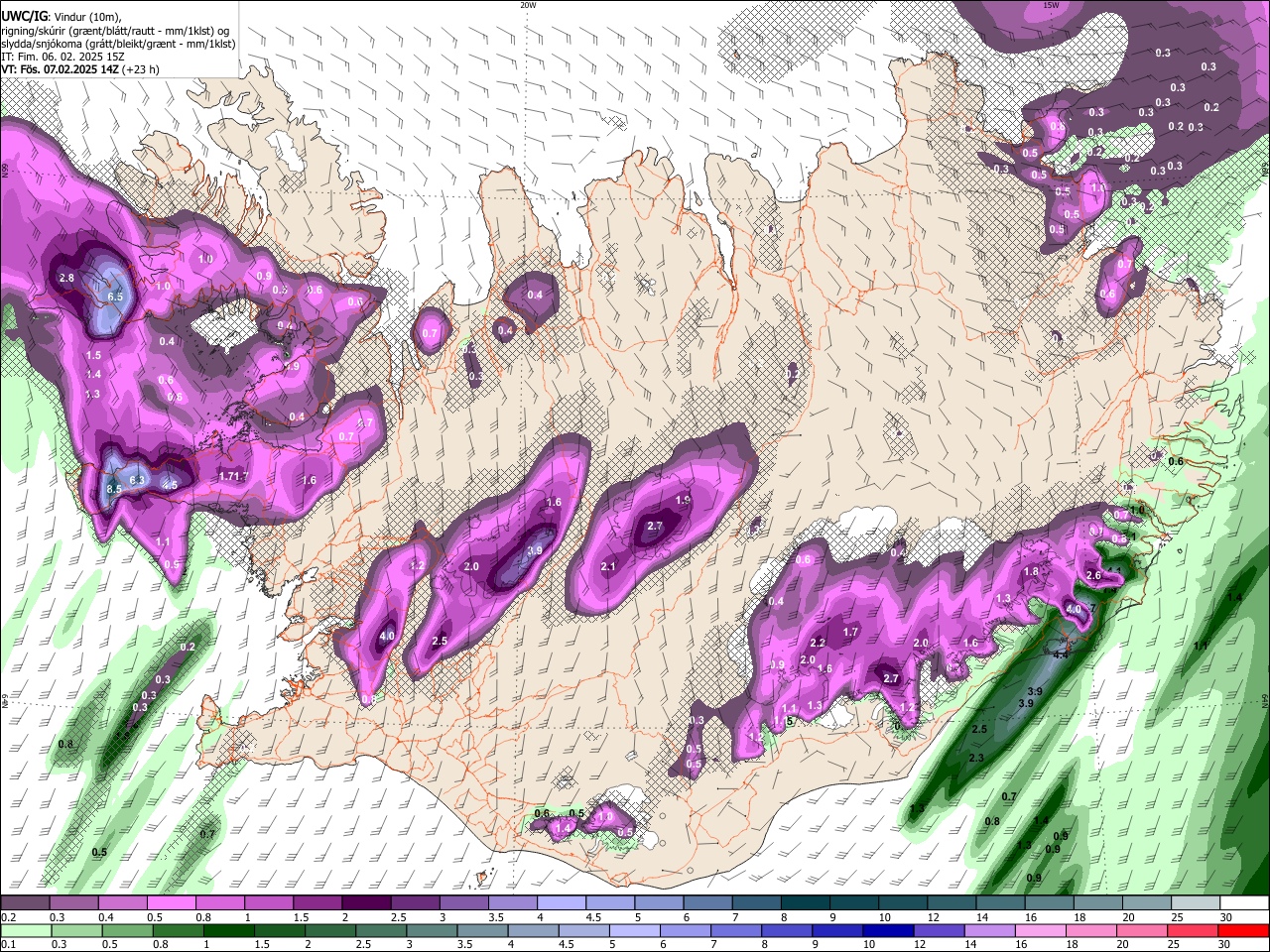This screenshot has width=1270, height=952.
Task: Click the 4.4 value on the southeast coast
Action: (1061, 654)
